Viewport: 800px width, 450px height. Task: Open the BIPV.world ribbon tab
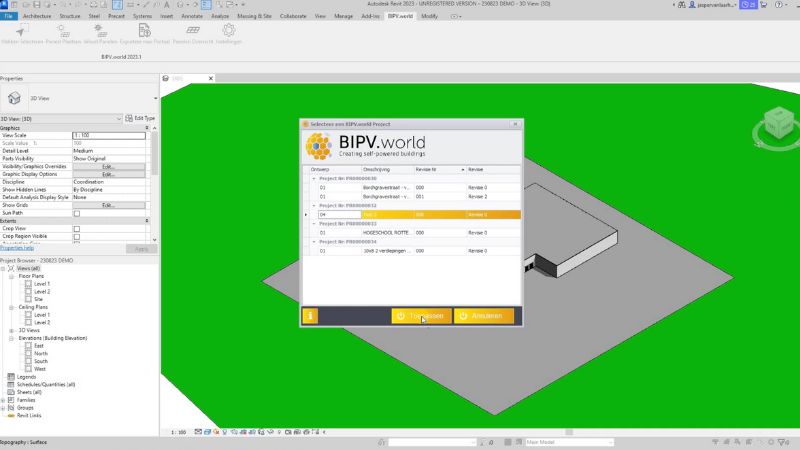[400, 16]
